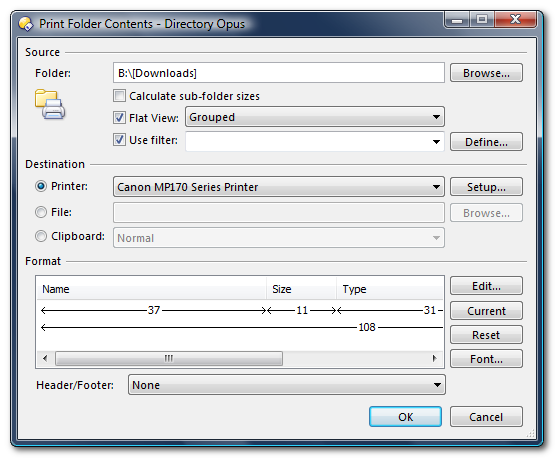Image resolution: width=555 pixels, height=458 pixels.
Task: Click the Directory Opus title bar icon
Action: coord(25,24)
